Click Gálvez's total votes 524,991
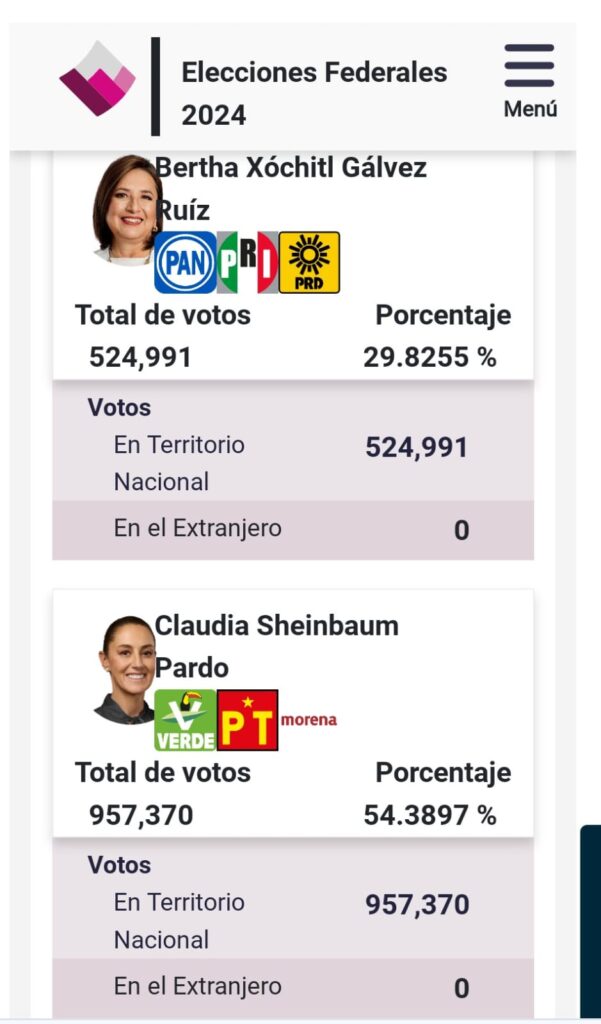The width and height of the screenshot is (601, 1024). point(140,357)
